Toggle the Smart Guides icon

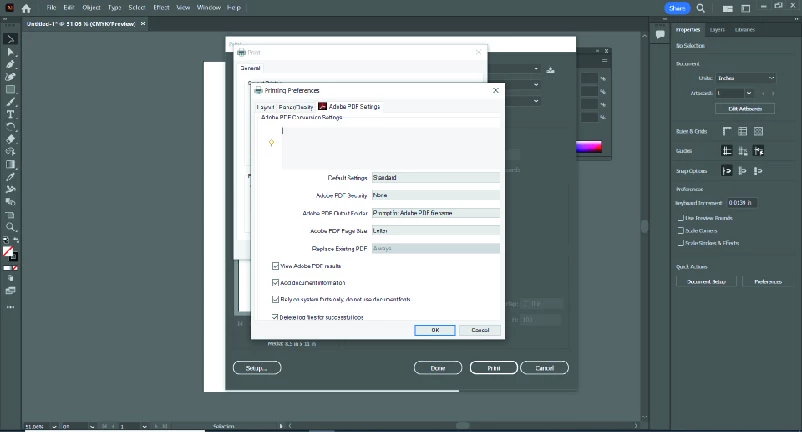click(x=759, y=151)
